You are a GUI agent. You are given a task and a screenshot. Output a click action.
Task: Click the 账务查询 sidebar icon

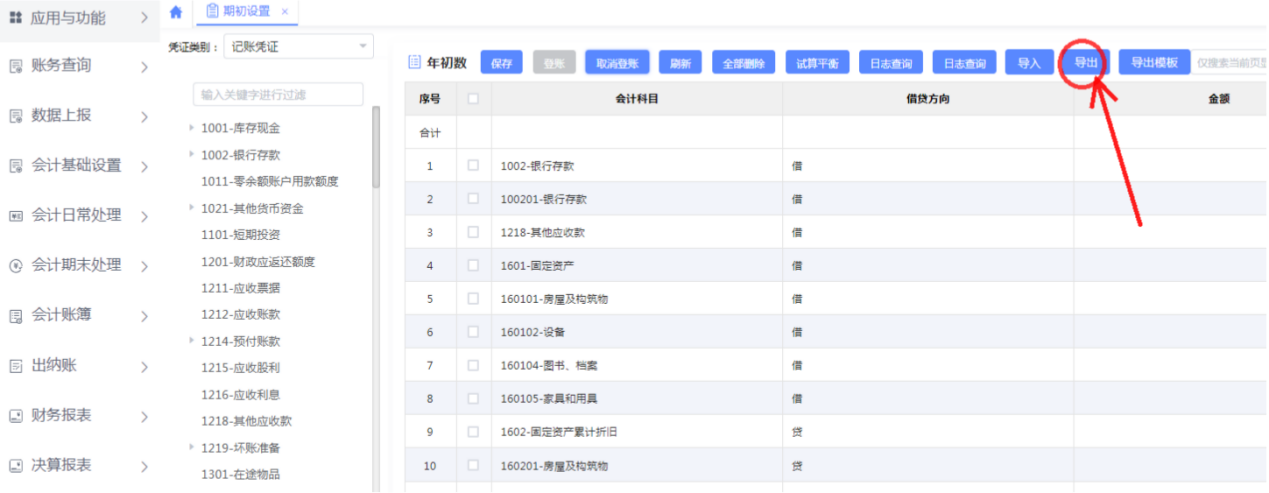pos(15,67)
